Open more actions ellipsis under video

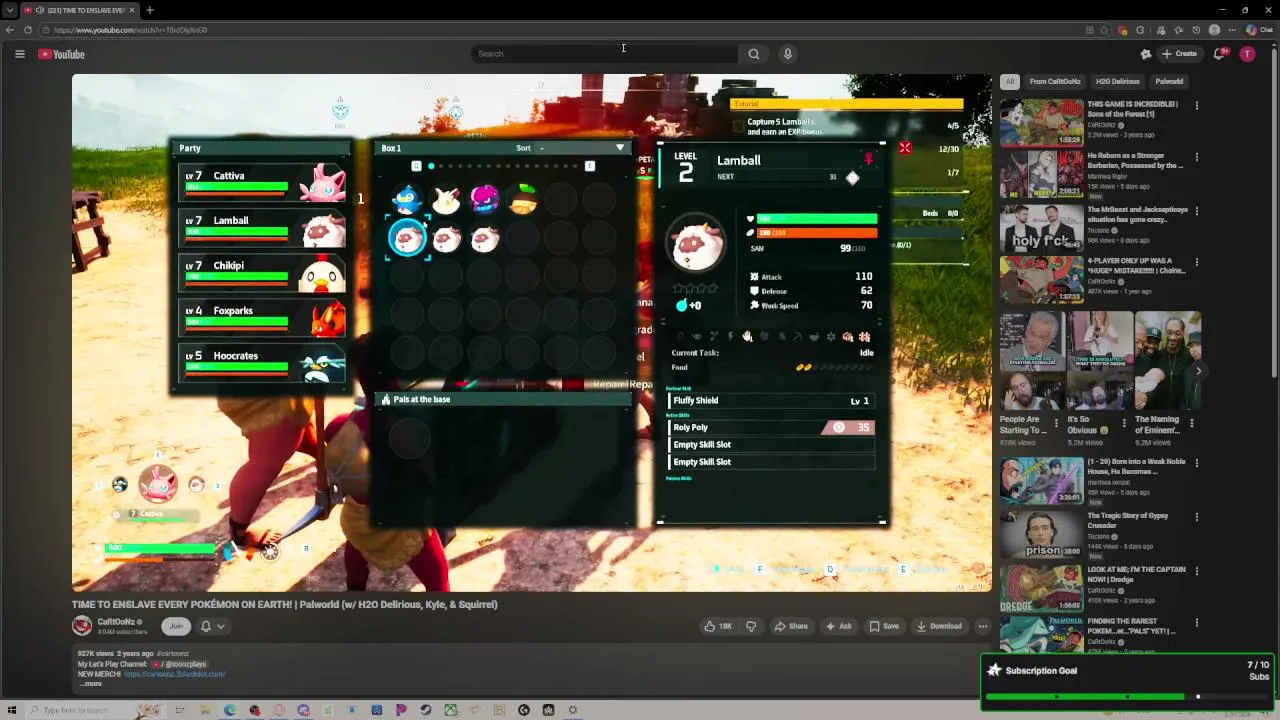(x=983, y=626)
